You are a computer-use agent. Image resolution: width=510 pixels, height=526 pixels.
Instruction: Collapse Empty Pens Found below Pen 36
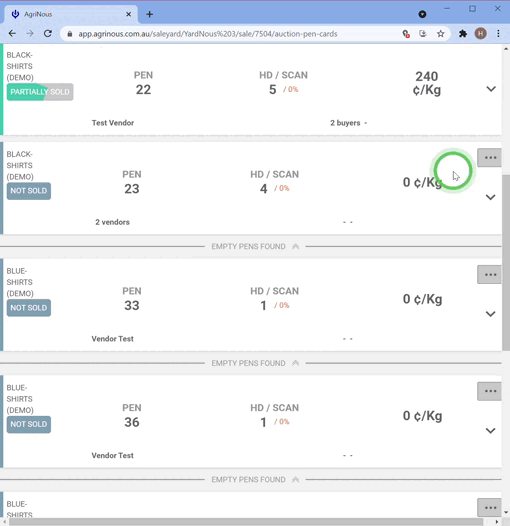pos(255,480)
